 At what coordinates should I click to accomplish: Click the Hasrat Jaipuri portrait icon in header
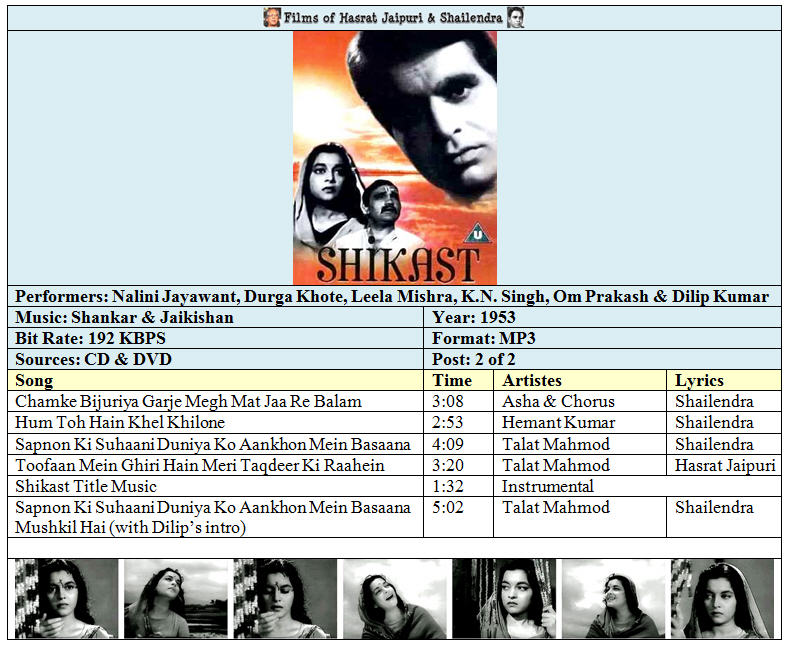click(272, 18)
